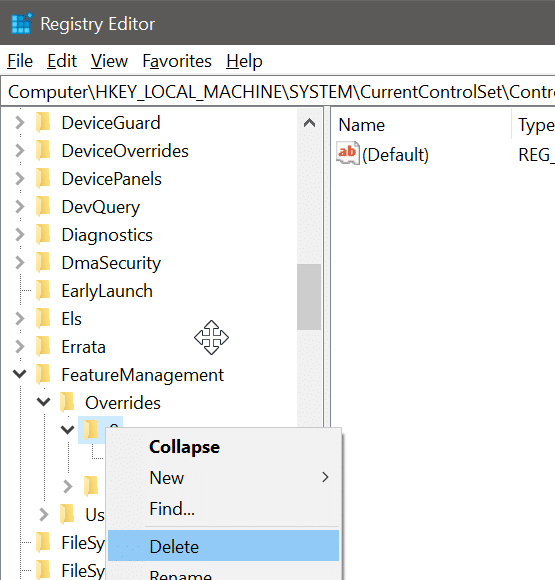The width and height of the screenshot is (555, 580).
Task: Click the Overrides folder icon
Action: point(67,403)
